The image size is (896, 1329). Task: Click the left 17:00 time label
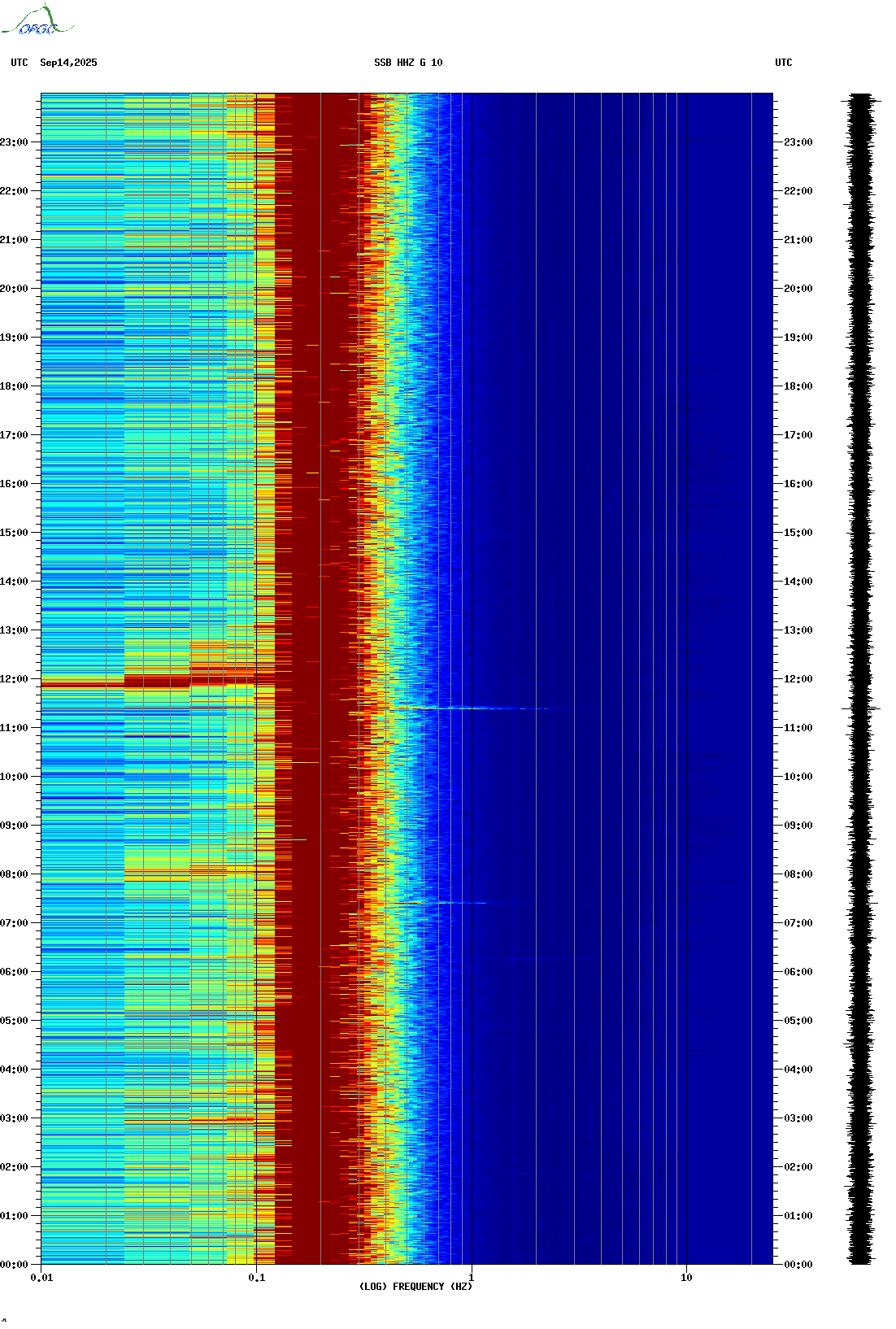14,435
